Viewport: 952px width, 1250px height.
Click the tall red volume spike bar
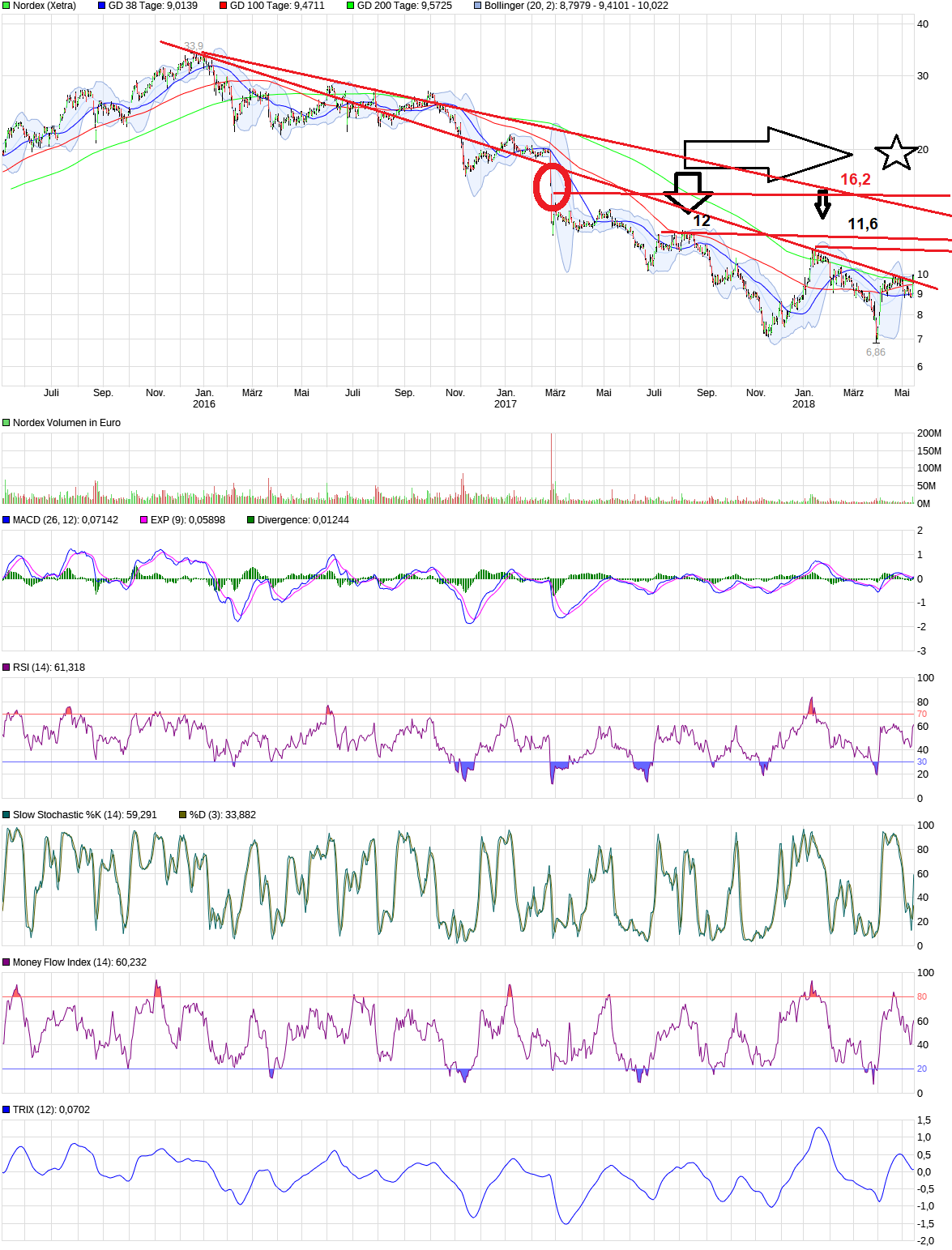click(x=552, y=468)
